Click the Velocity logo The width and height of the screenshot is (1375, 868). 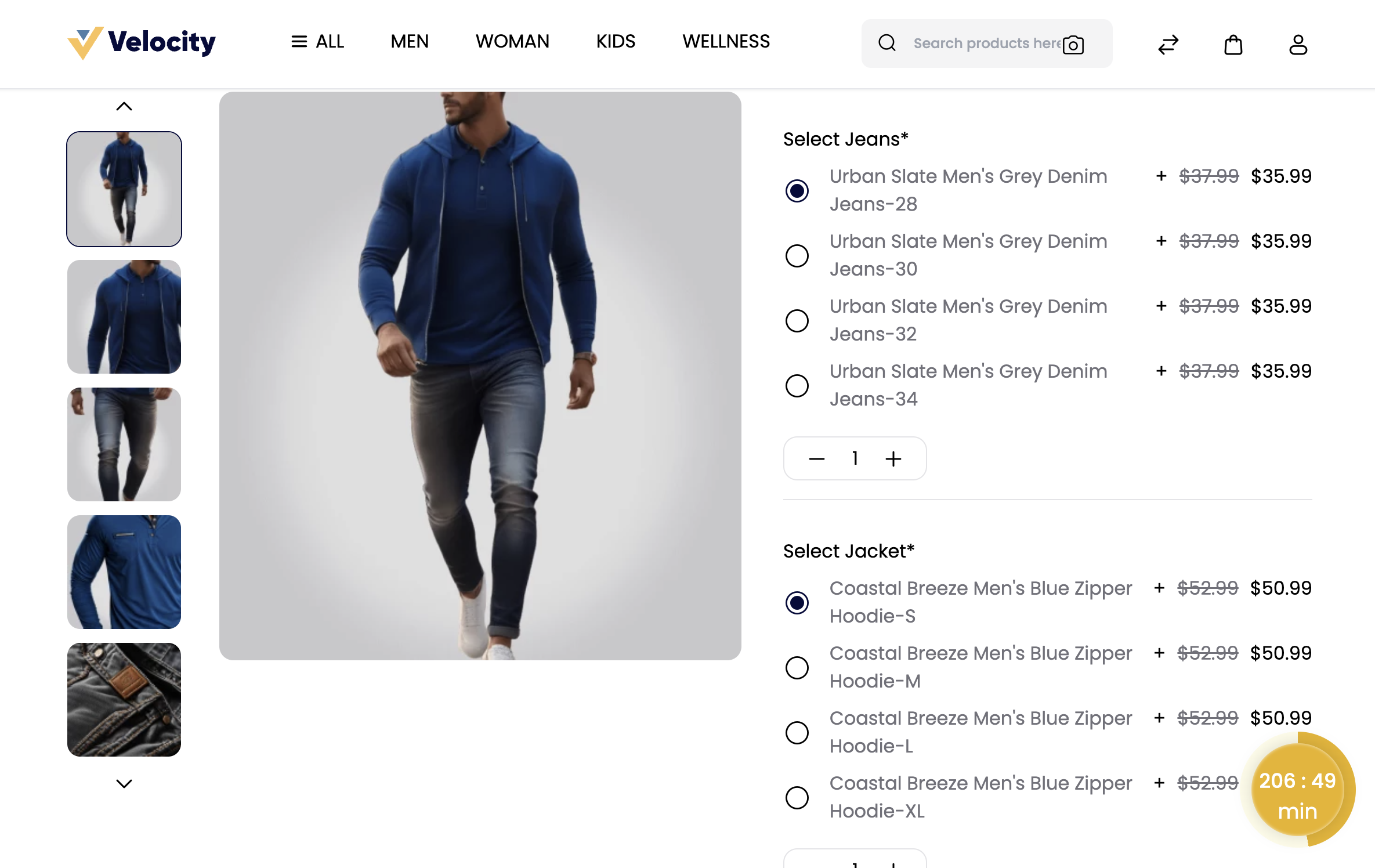[x=141, y=41]
